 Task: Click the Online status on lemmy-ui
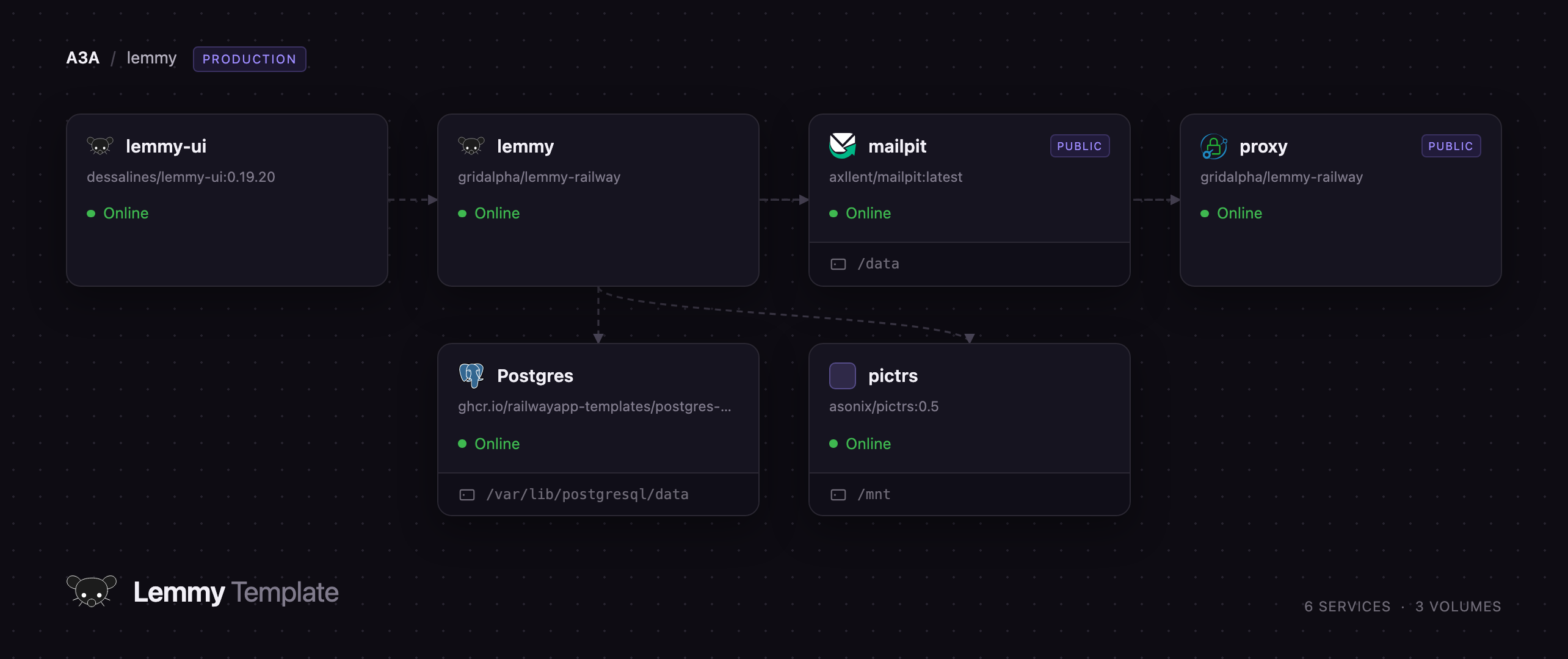[x=126, y=214]
